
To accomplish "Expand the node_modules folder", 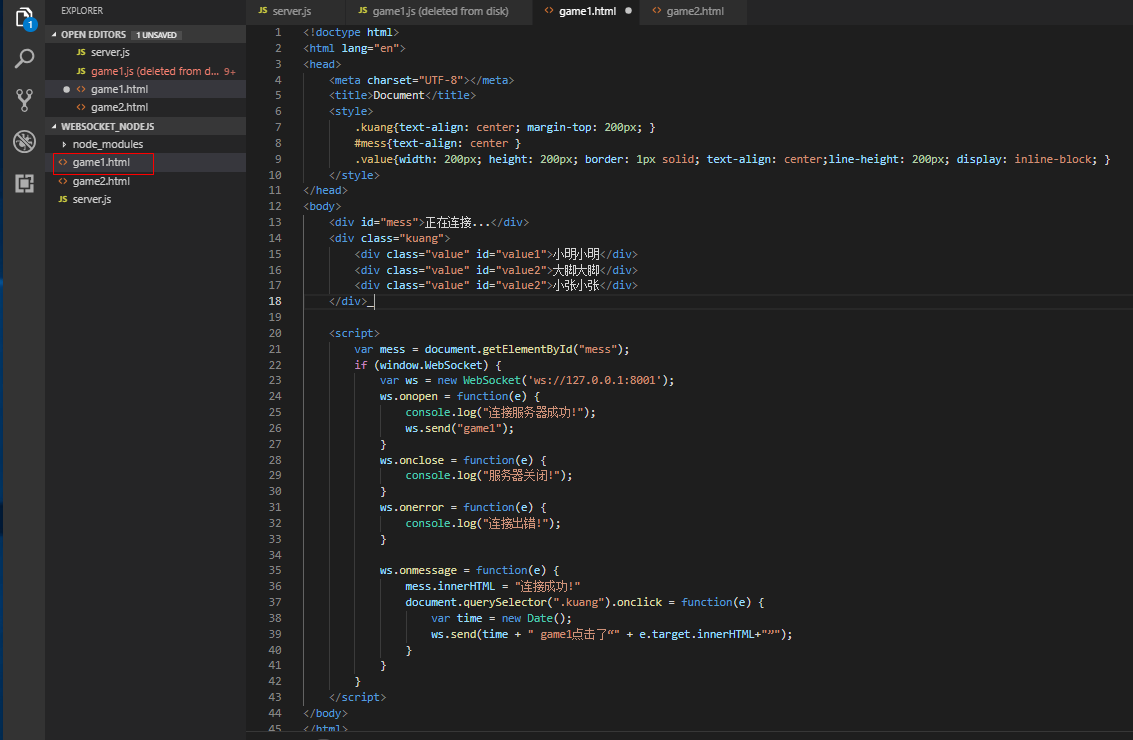I will [107, 144].
